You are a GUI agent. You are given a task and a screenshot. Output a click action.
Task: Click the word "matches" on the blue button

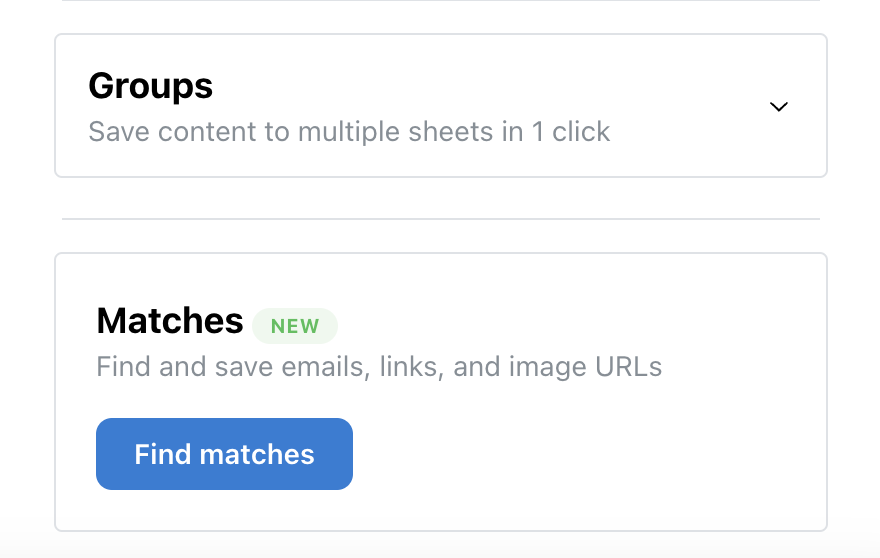[x=257, y=454]
